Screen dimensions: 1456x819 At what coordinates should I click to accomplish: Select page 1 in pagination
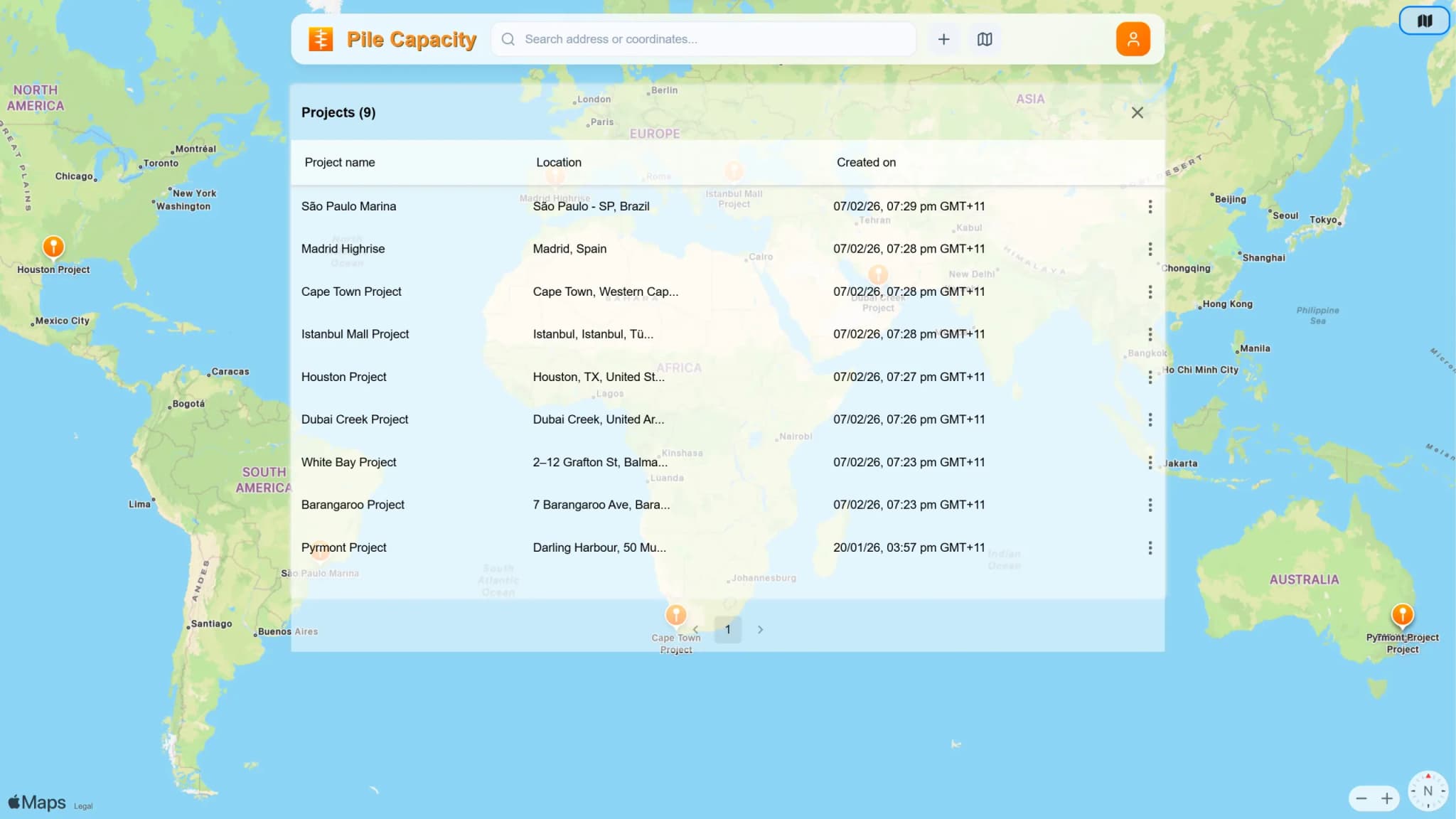727,629
